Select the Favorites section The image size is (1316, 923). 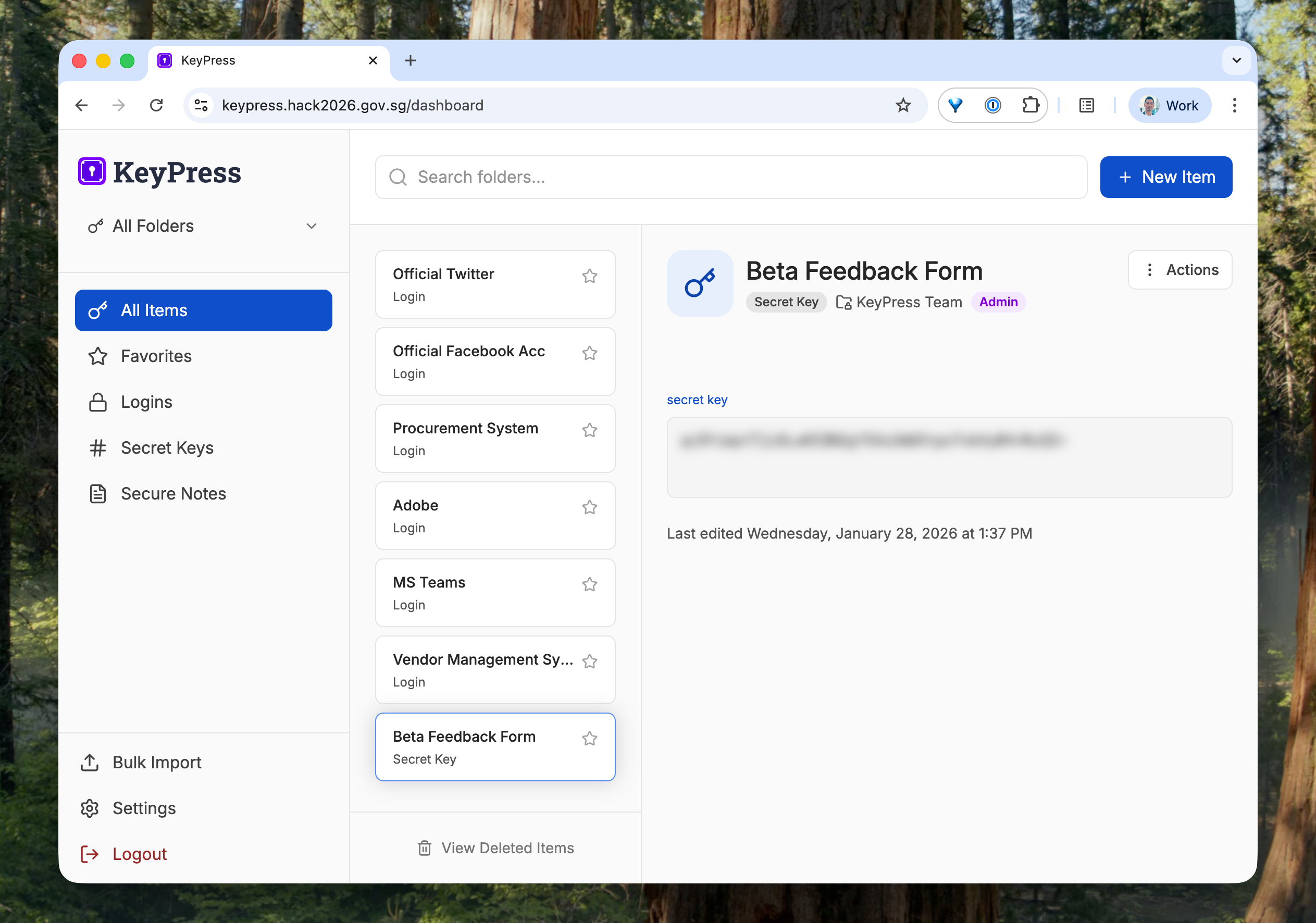(x=156, y=356)
